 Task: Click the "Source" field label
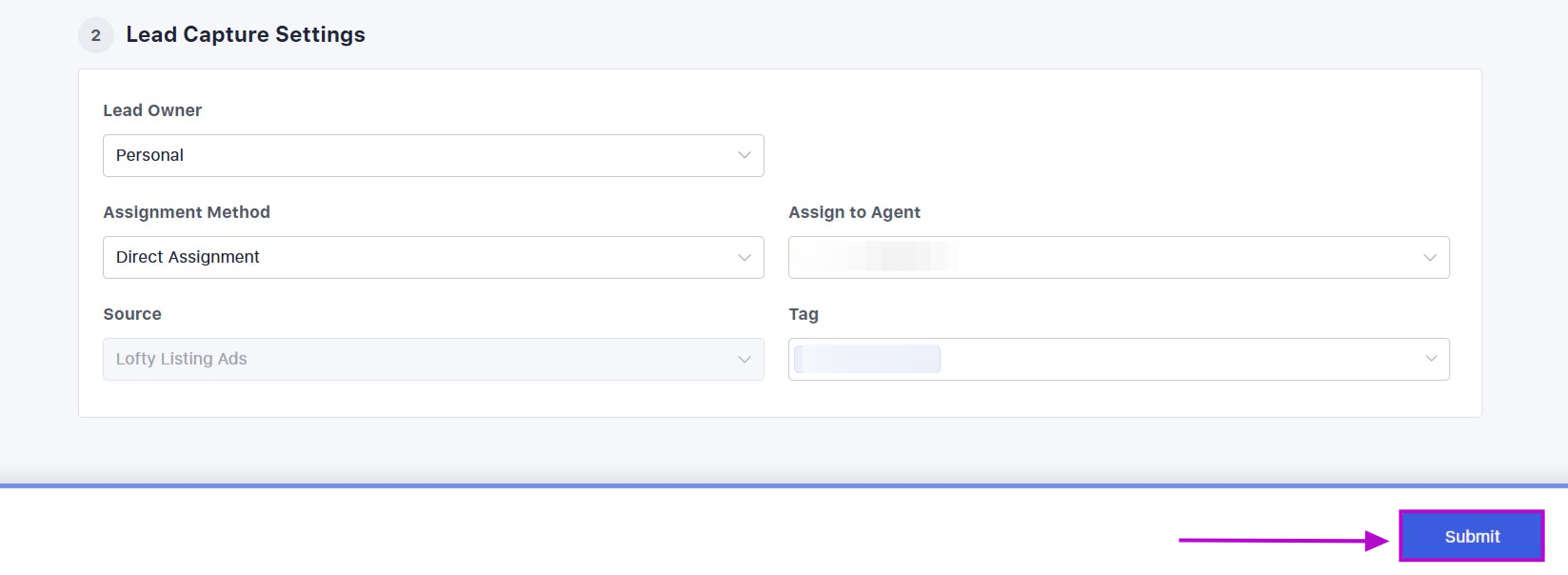point(132,314)
